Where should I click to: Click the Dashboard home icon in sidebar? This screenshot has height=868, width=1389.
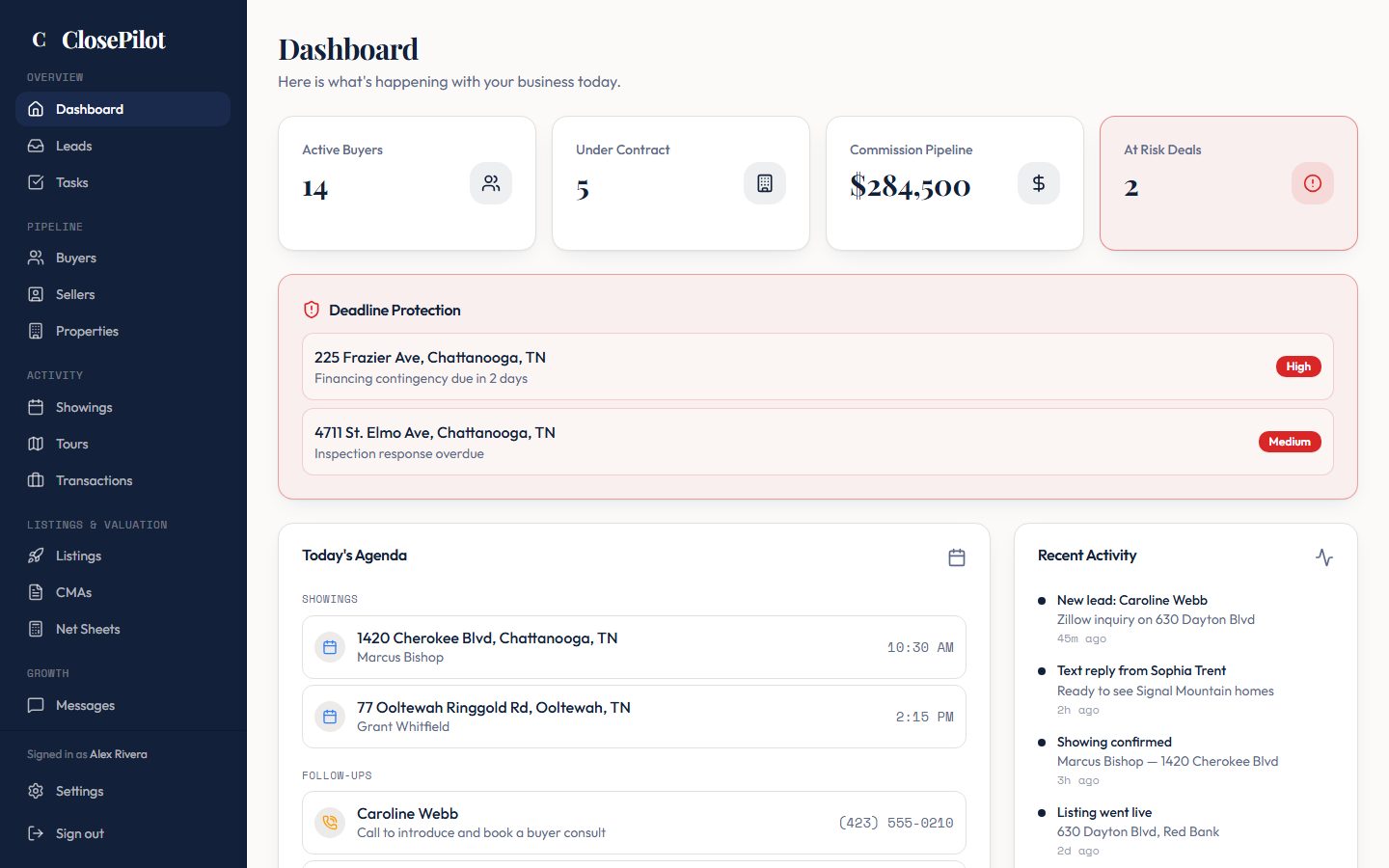[36, 109]
